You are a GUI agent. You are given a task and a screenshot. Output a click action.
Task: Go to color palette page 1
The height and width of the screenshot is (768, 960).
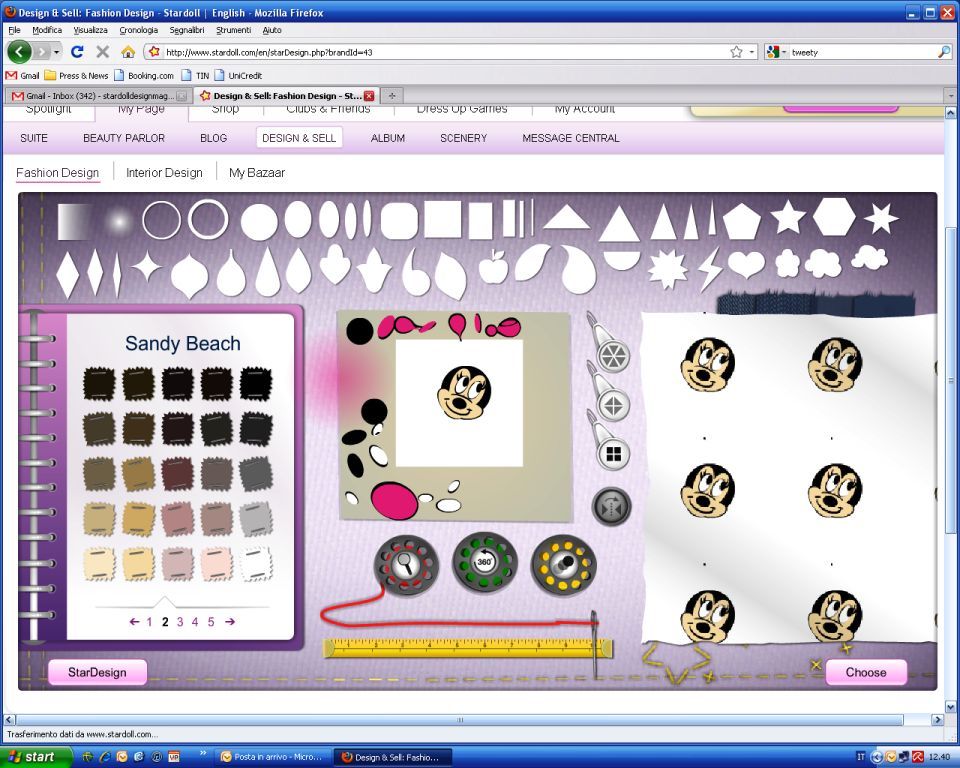(x=149, y=622)
